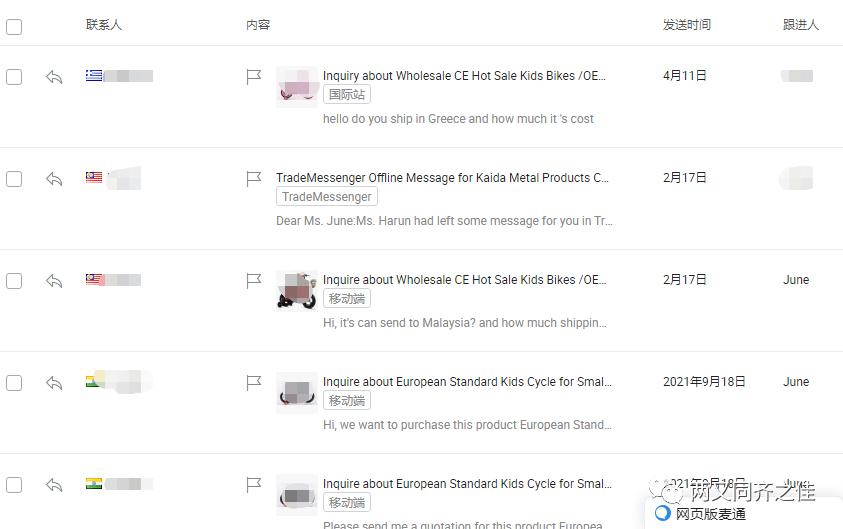Click the 联系人 column header
This screenshot has width=843, height=529.
click(x=104, y=25)
